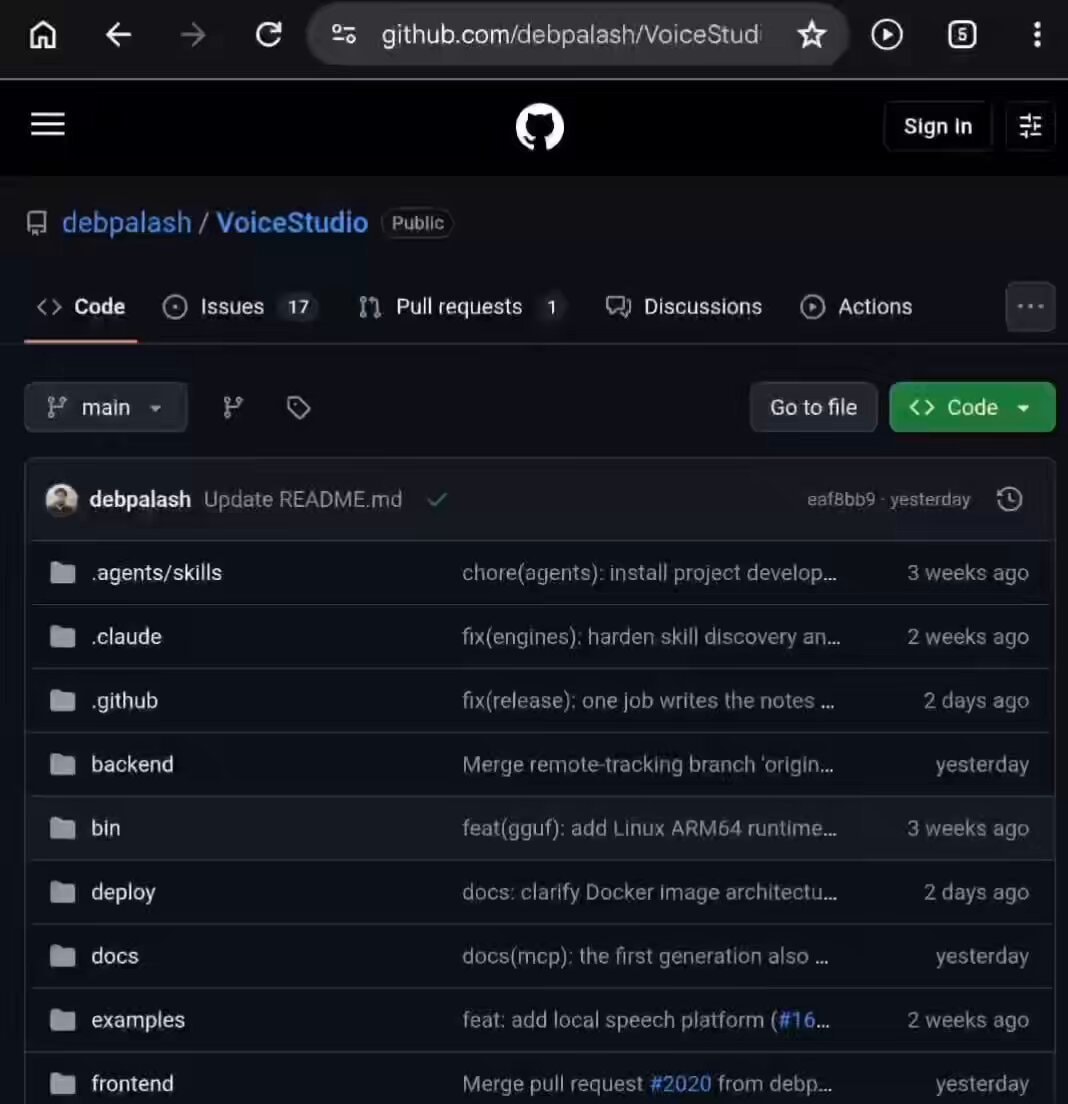
Task: Click the folder icon of .claude
Action: (x=63, y=636)
